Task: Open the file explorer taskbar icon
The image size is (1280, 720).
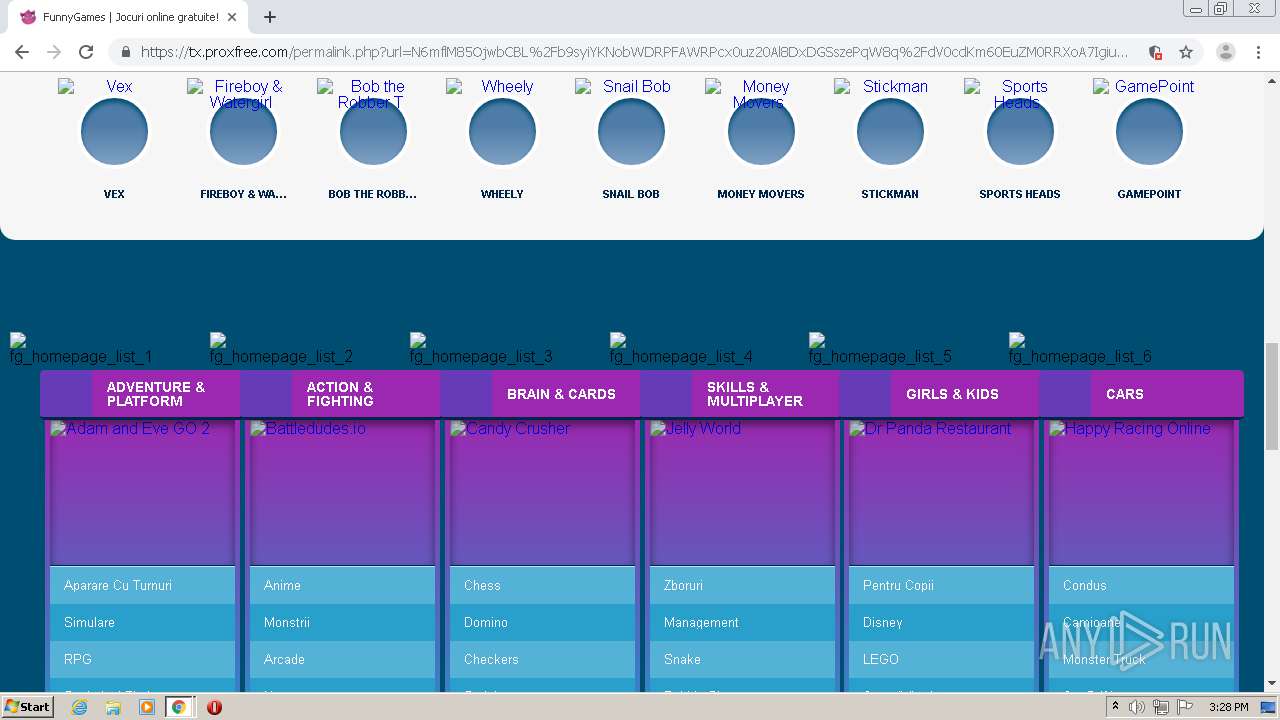Action: tap(113, 707)
